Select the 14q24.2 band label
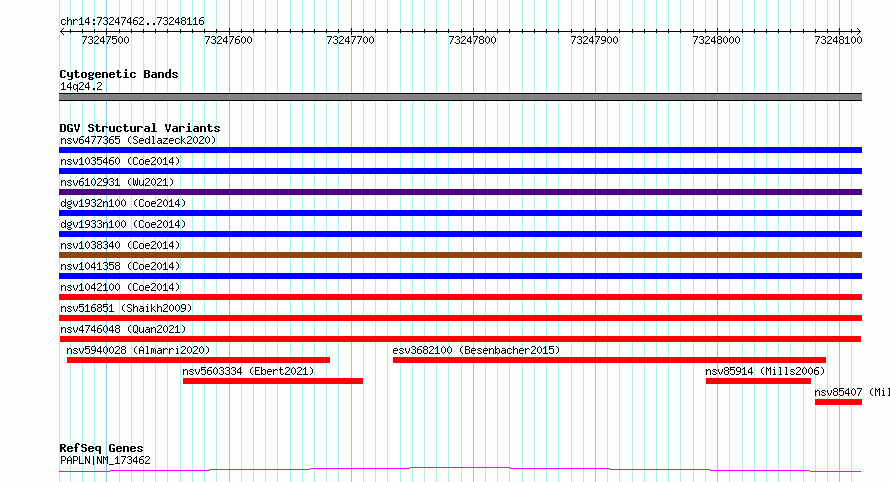This screenshot has width=890, height=482. point(81,86)
